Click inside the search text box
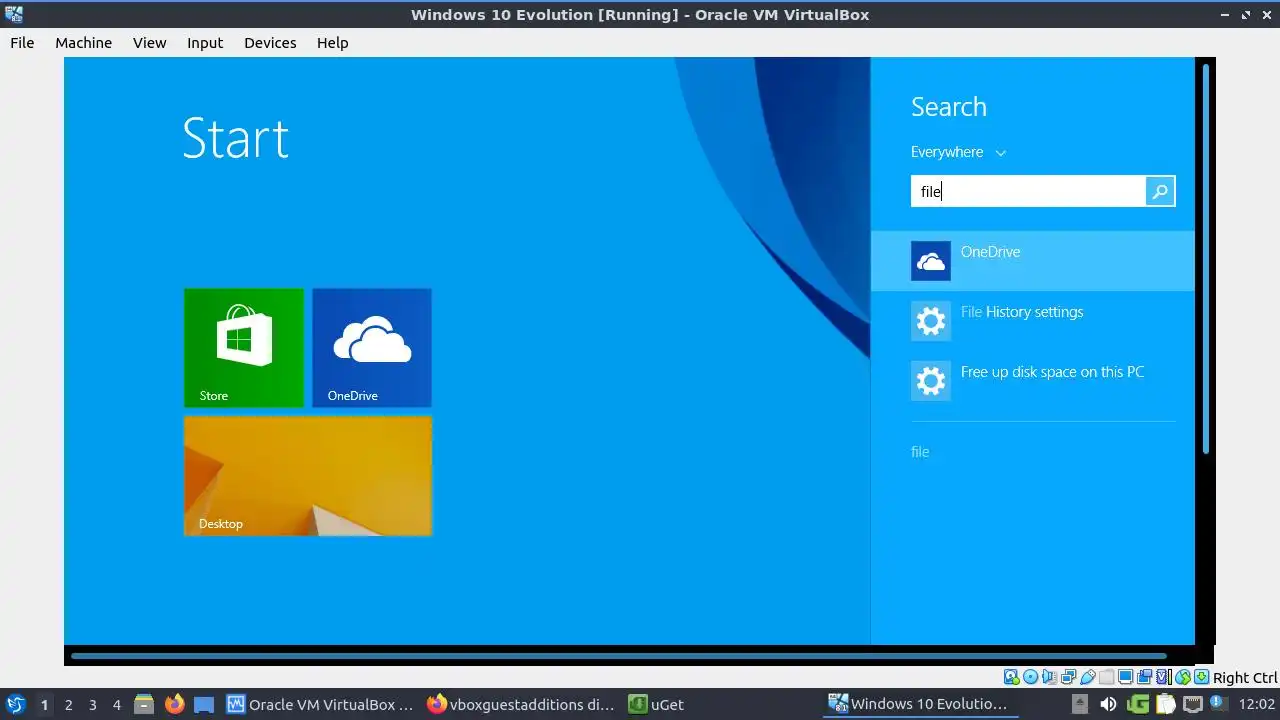Image resolution: width=1280 pixels, height=720 pixels. click(1028, 191)
